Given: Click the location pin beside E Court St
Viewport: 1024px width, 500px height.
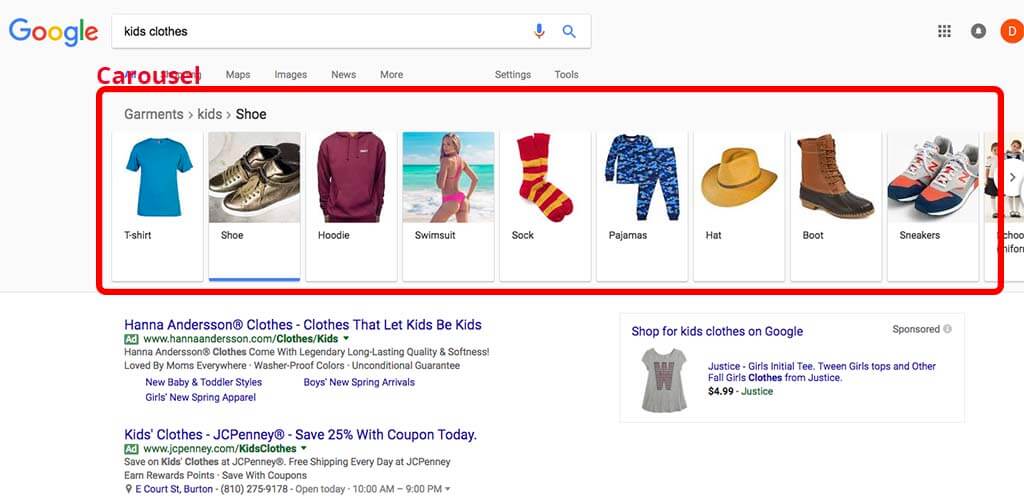Looking at the screenshot, I should (128, 489).
